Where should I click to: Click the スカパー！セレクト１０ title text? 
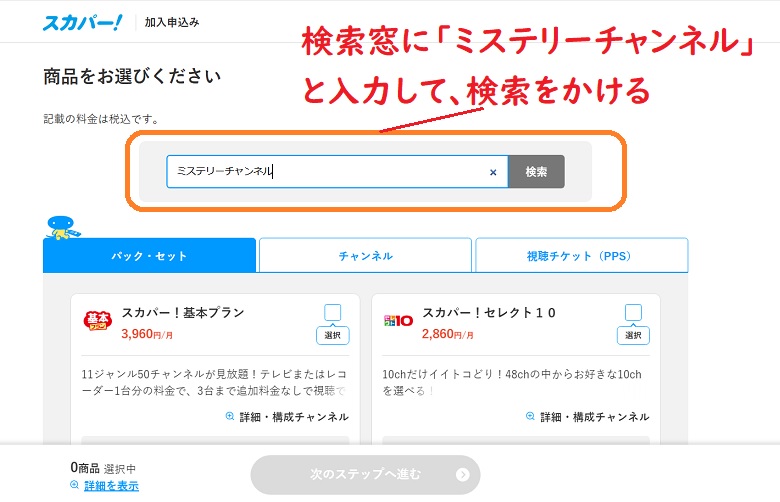point(489,312)
